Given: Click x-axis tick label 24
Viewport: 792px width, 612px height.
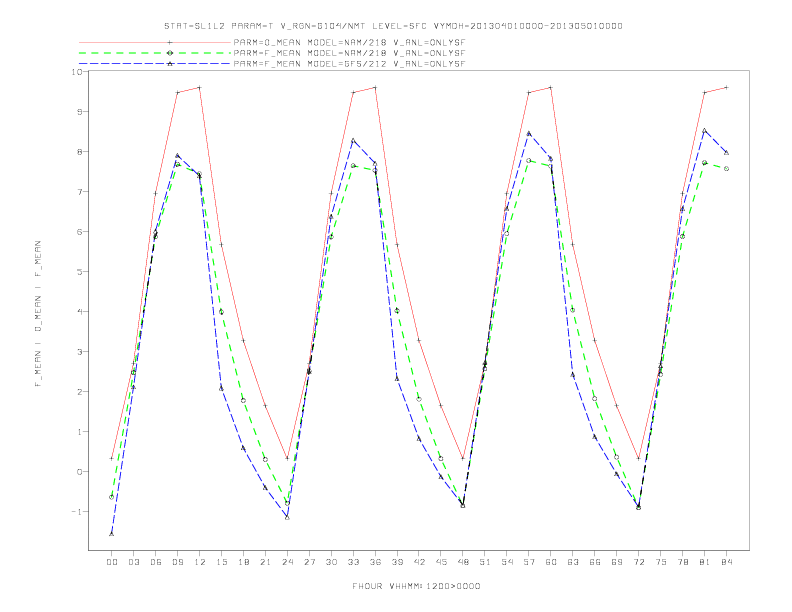Looking at the screenshot, I should (287, 562).
